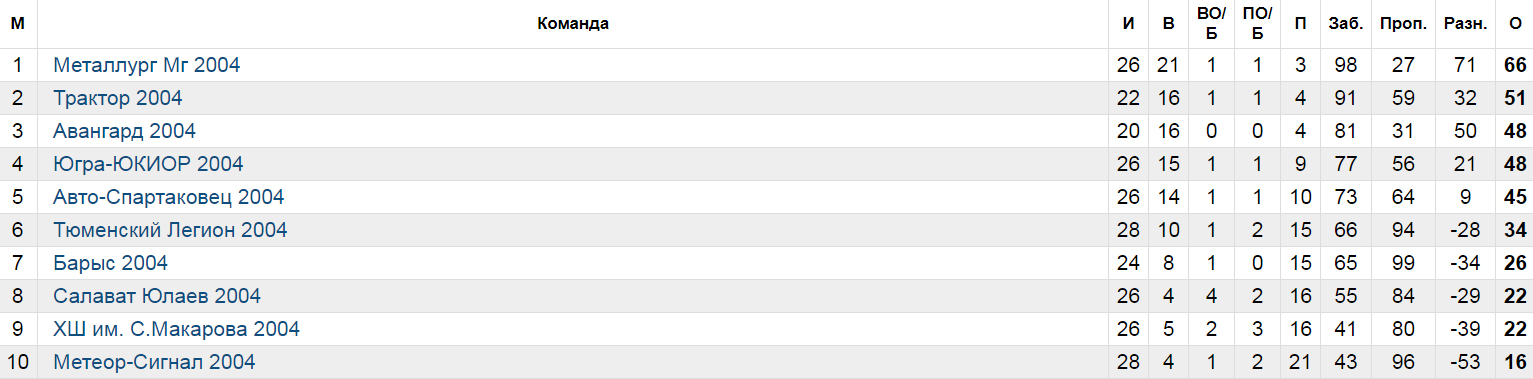Click the М position column header
Screen dimensions: 1533x379
[17, 24]
